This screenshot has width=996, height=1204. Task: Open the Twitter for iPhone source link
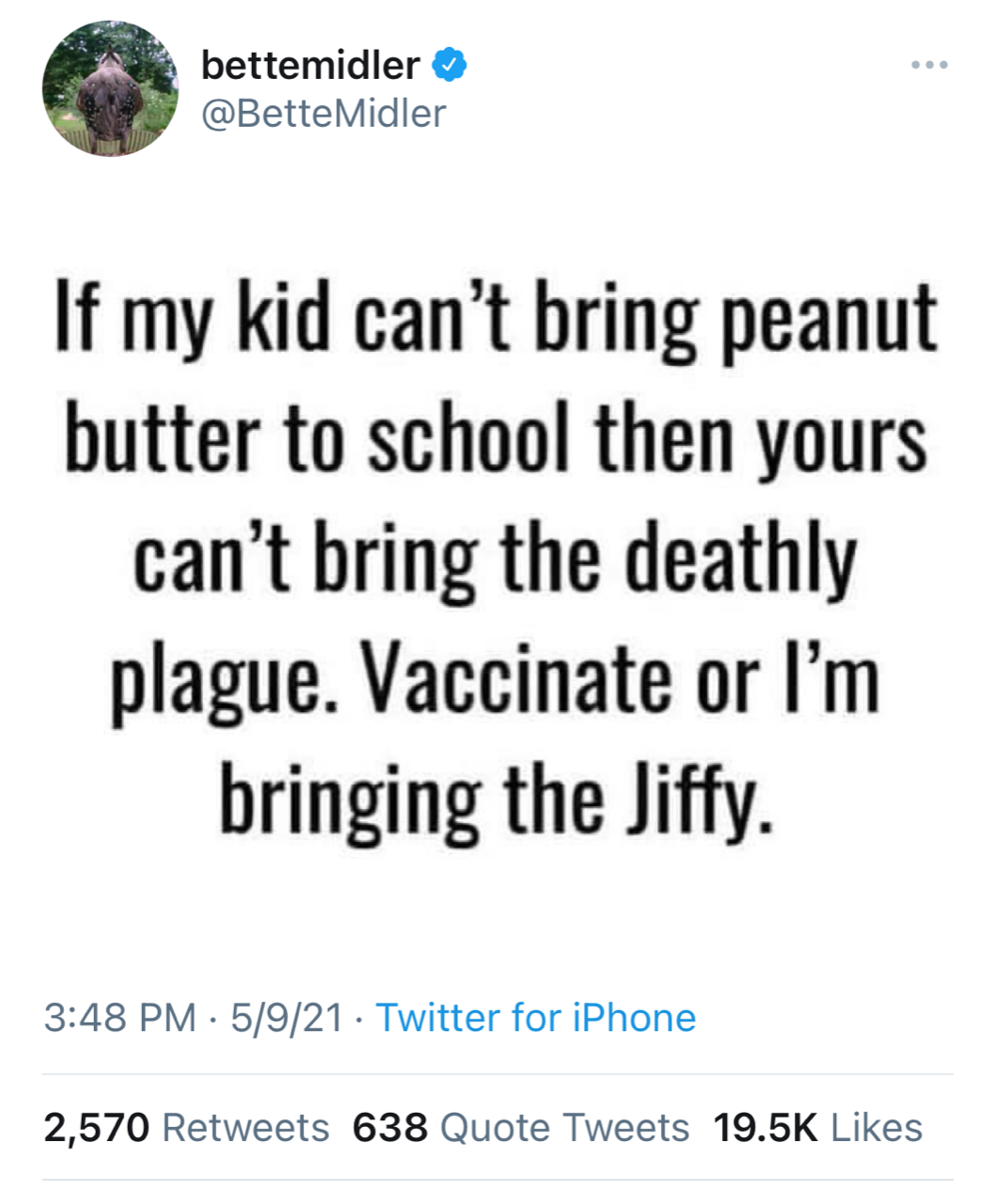click(x=535, y=1018)
